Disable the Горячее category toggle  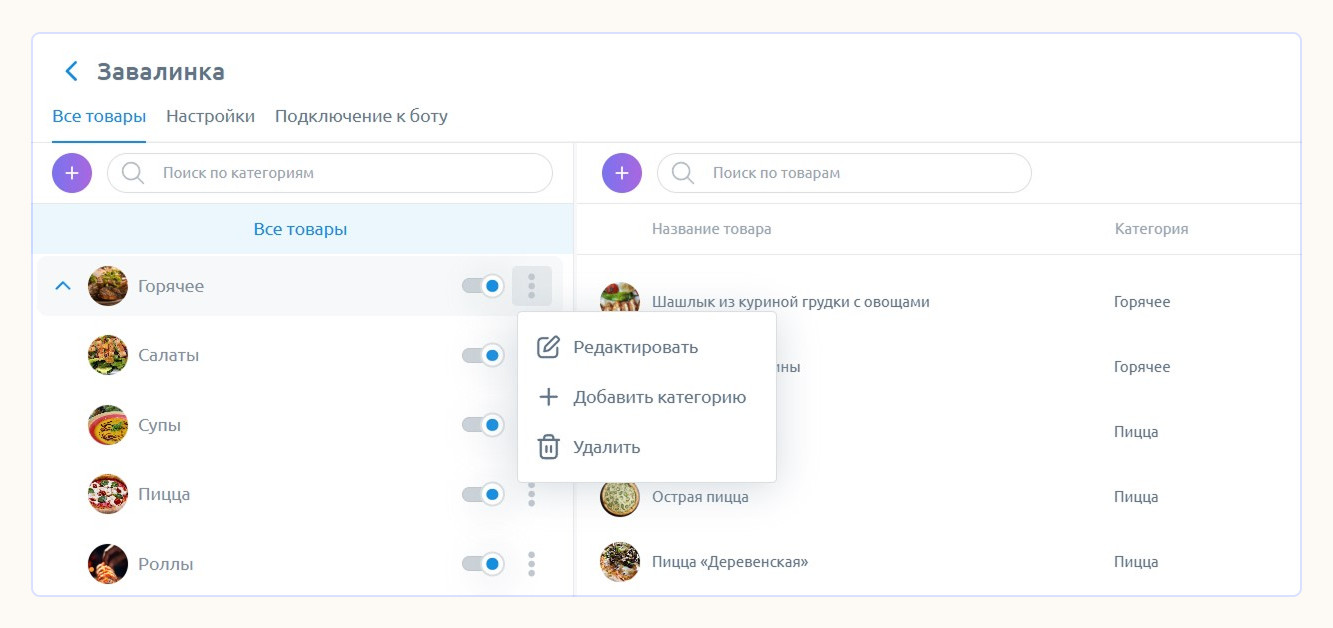pyautogui.click(x=482, y=286)
